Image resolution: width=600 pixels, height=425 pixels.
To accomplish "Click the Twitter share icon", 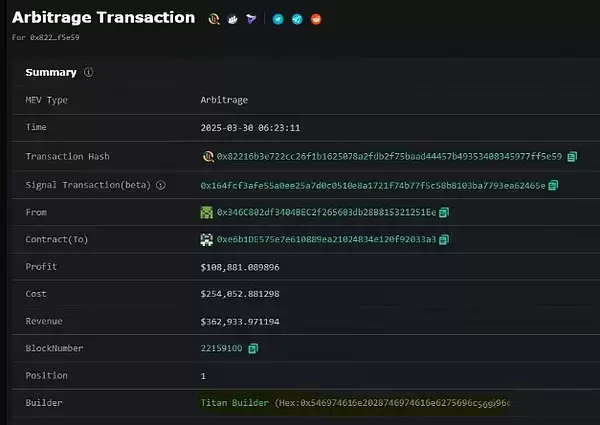I will [279, 19].
